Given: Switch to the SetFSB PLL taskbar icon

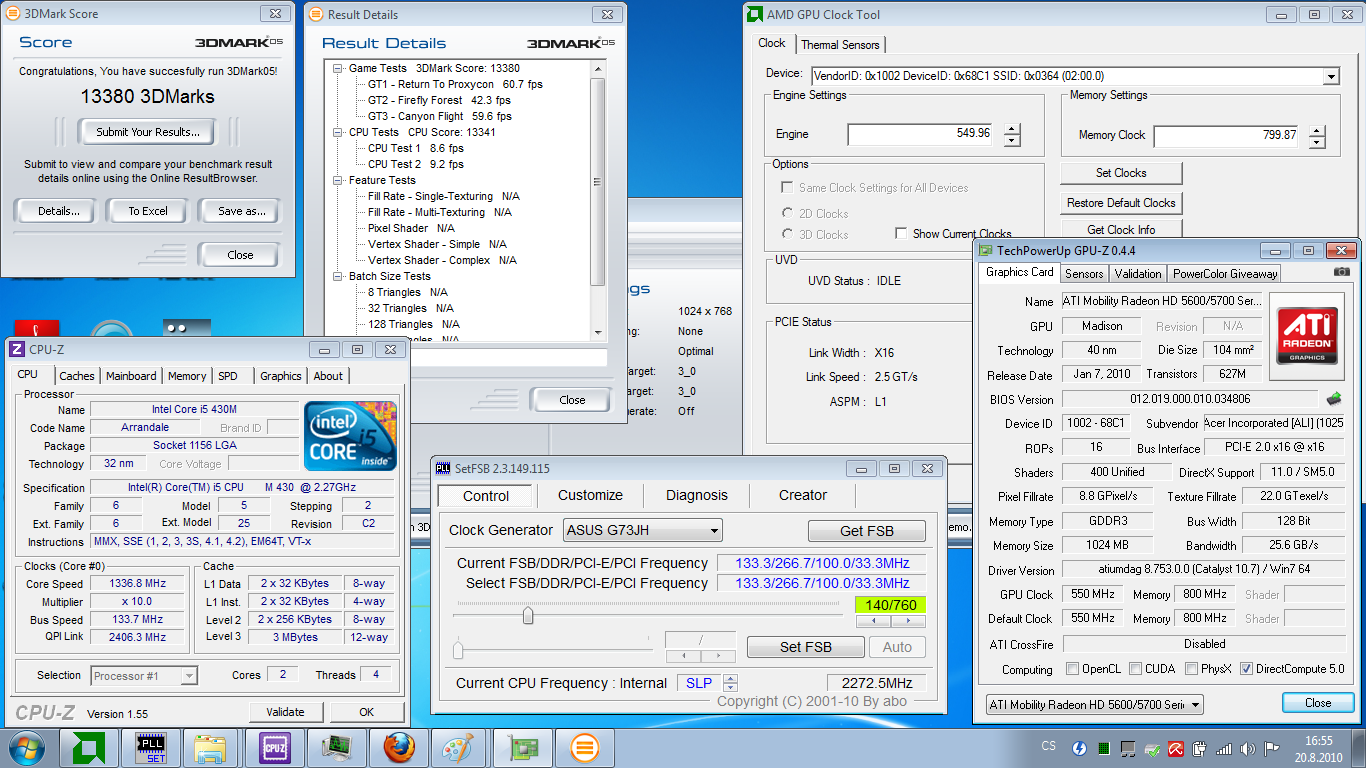Looking at the screenshot, I should pyautogui.click(x=150, y=747).
